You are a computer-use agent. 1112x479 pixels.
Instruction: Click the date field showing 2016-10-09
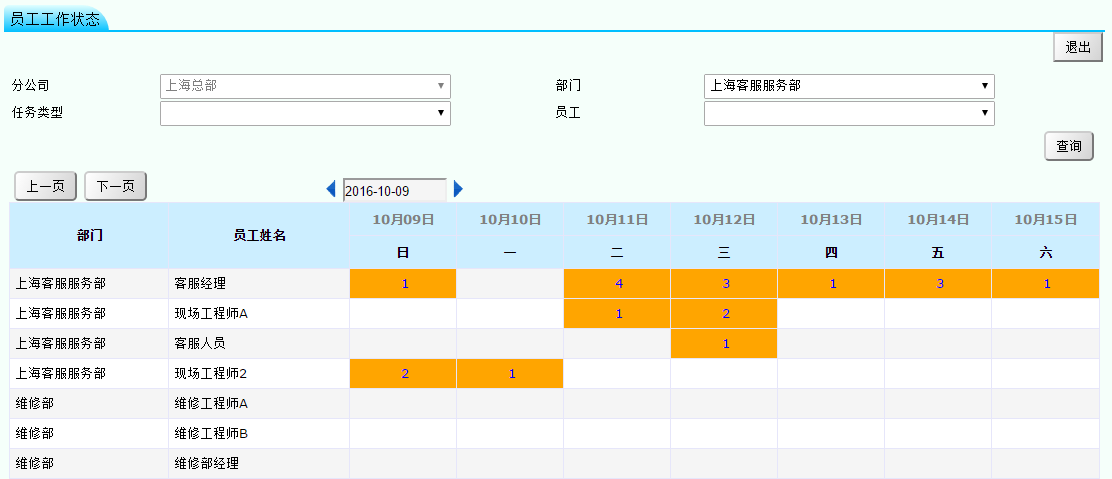394,190
